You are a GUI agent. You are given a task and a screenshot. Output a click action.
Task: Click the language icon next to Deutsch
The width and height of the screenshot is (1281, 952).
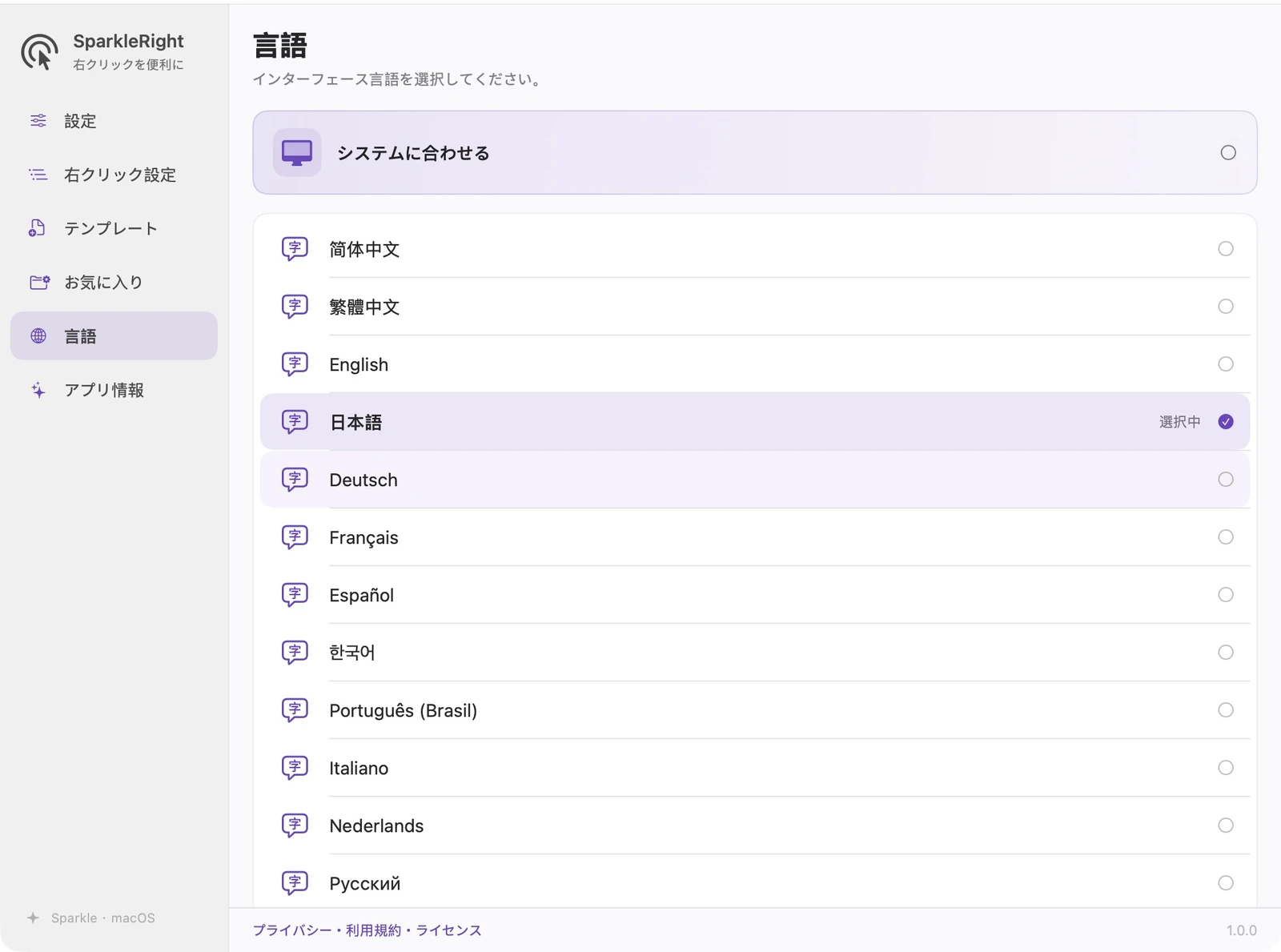coord(295,480)
